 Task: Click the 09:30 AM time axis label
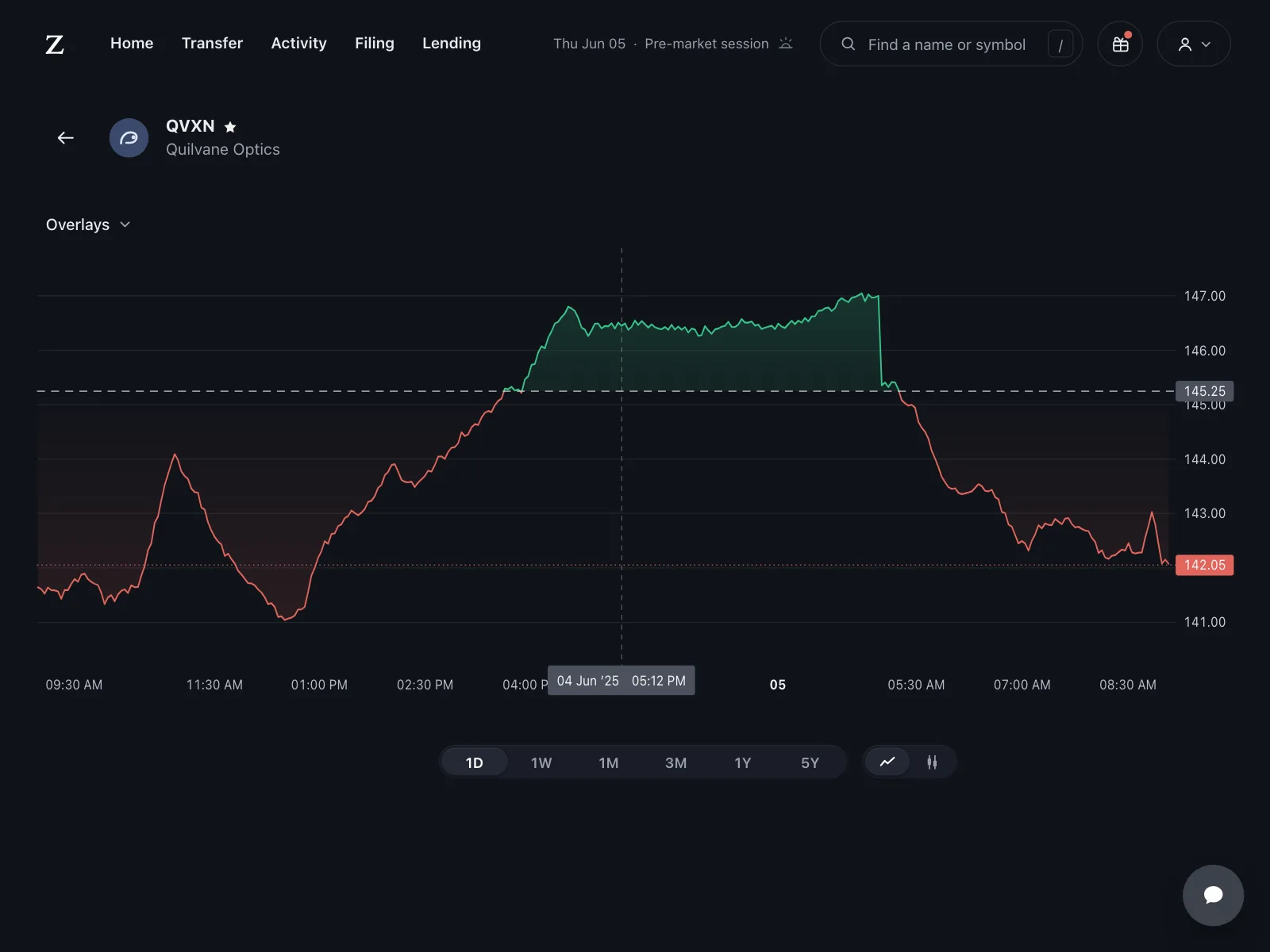(74, 685)
